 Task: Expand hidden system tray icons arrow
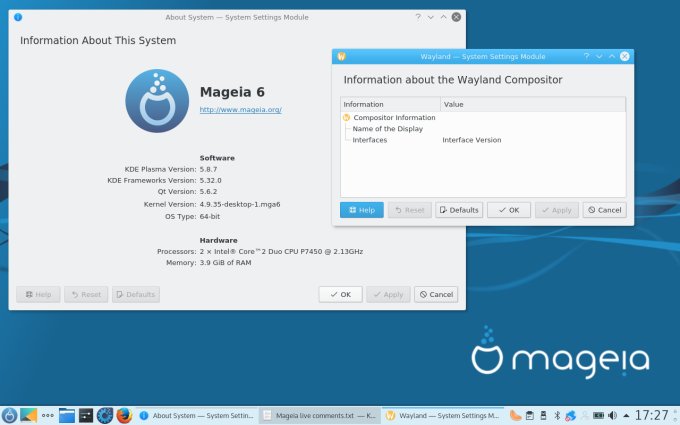[x=626, y=415]
